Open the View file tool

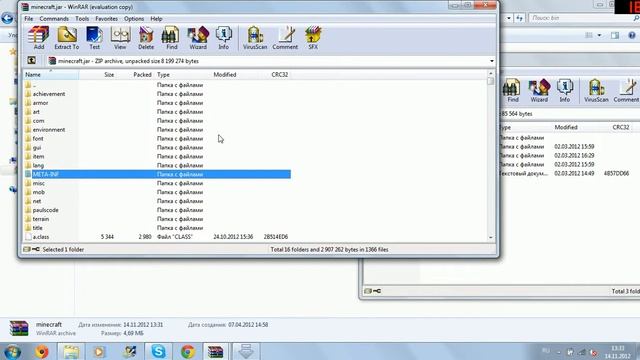click(x=120, y=38)
